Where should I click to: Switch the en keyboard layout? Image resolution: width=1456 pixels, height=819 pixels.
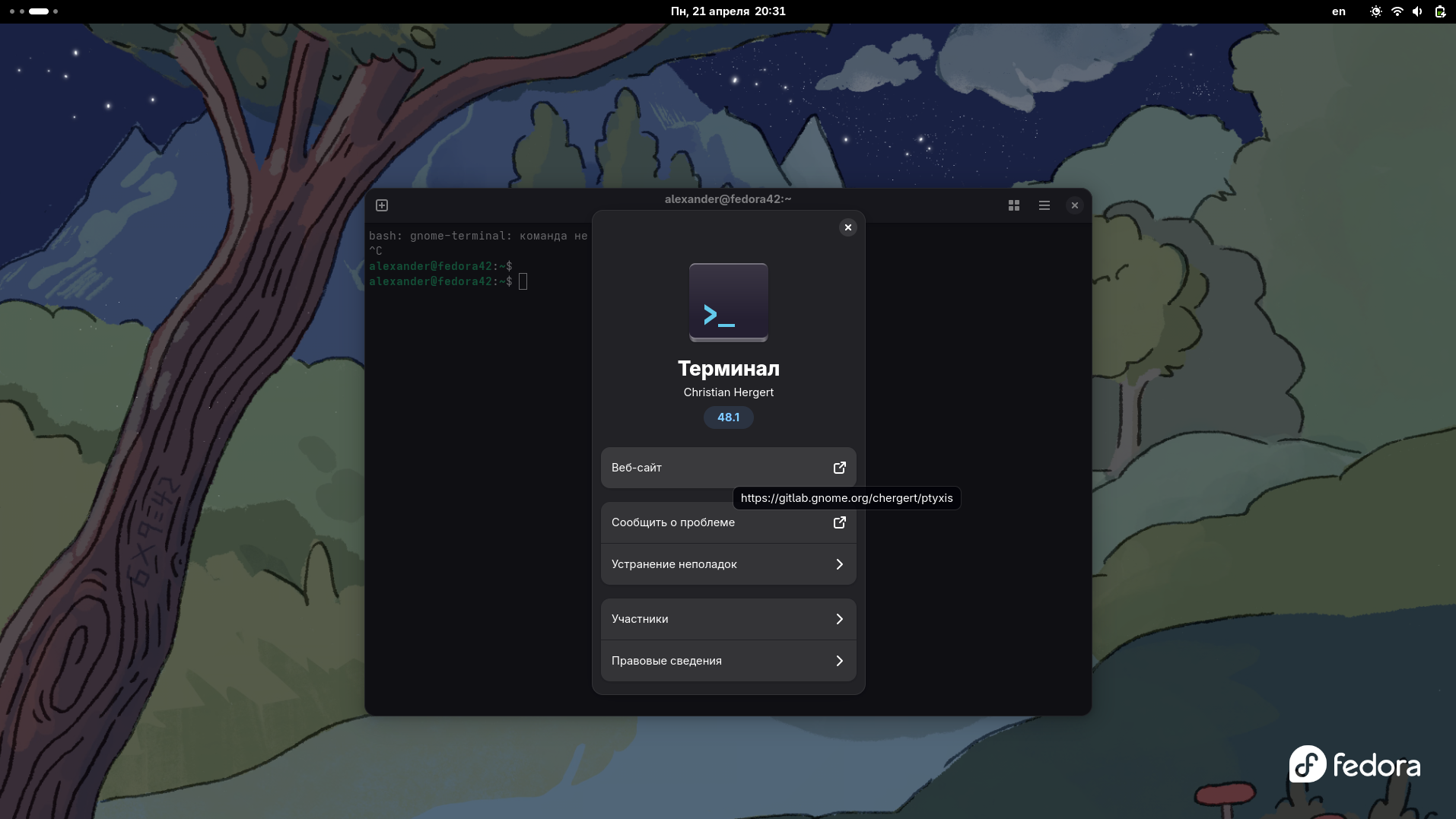(x=1339, y=11)
